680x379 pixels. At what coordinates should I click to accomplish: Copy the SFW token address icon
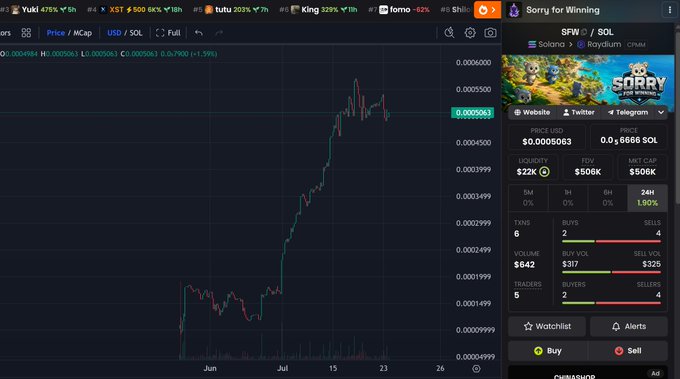[584, 32]
